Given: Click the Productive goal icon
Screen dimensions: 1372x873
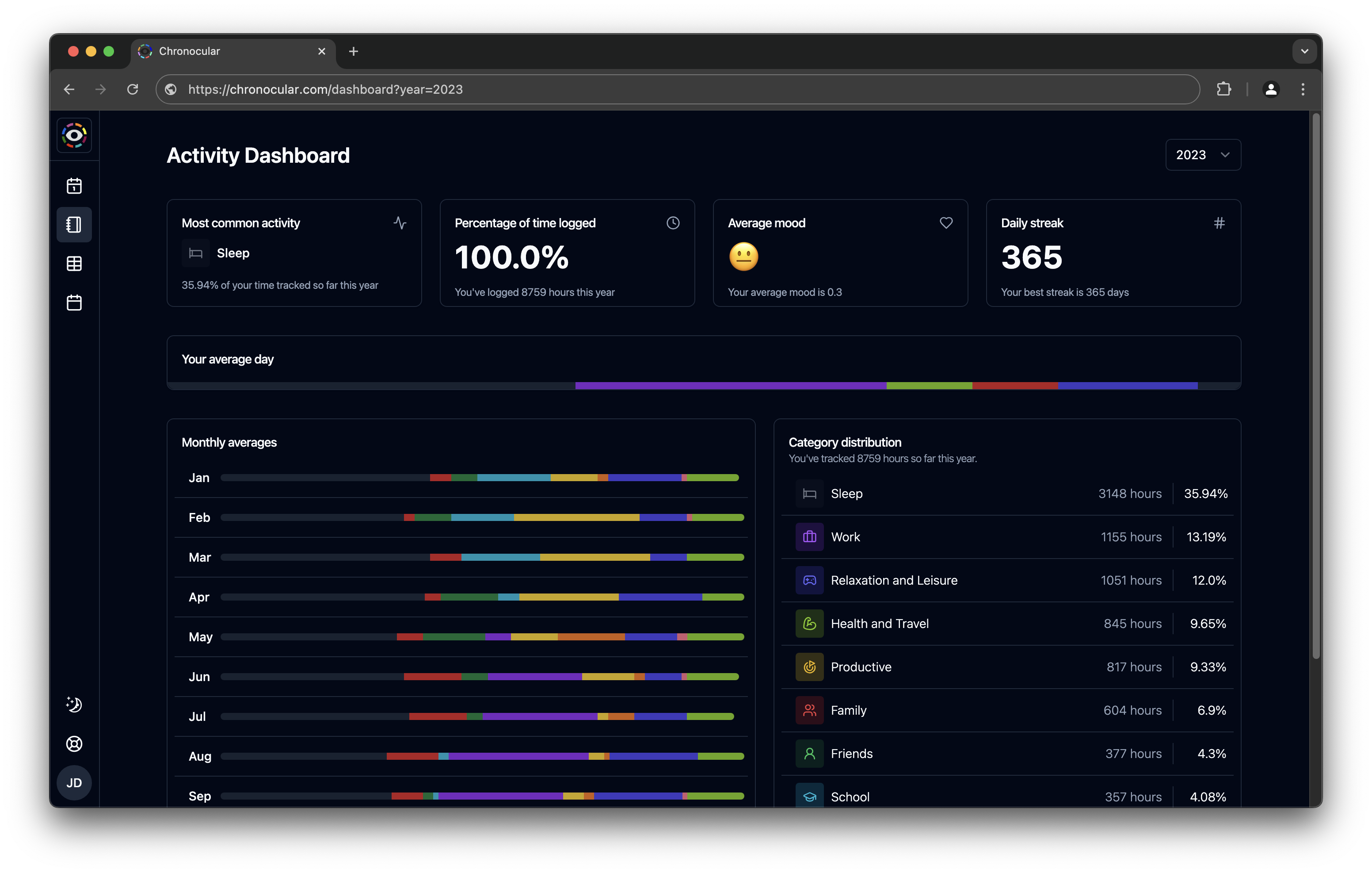Looking at the screenshot, I should [810, 667].
